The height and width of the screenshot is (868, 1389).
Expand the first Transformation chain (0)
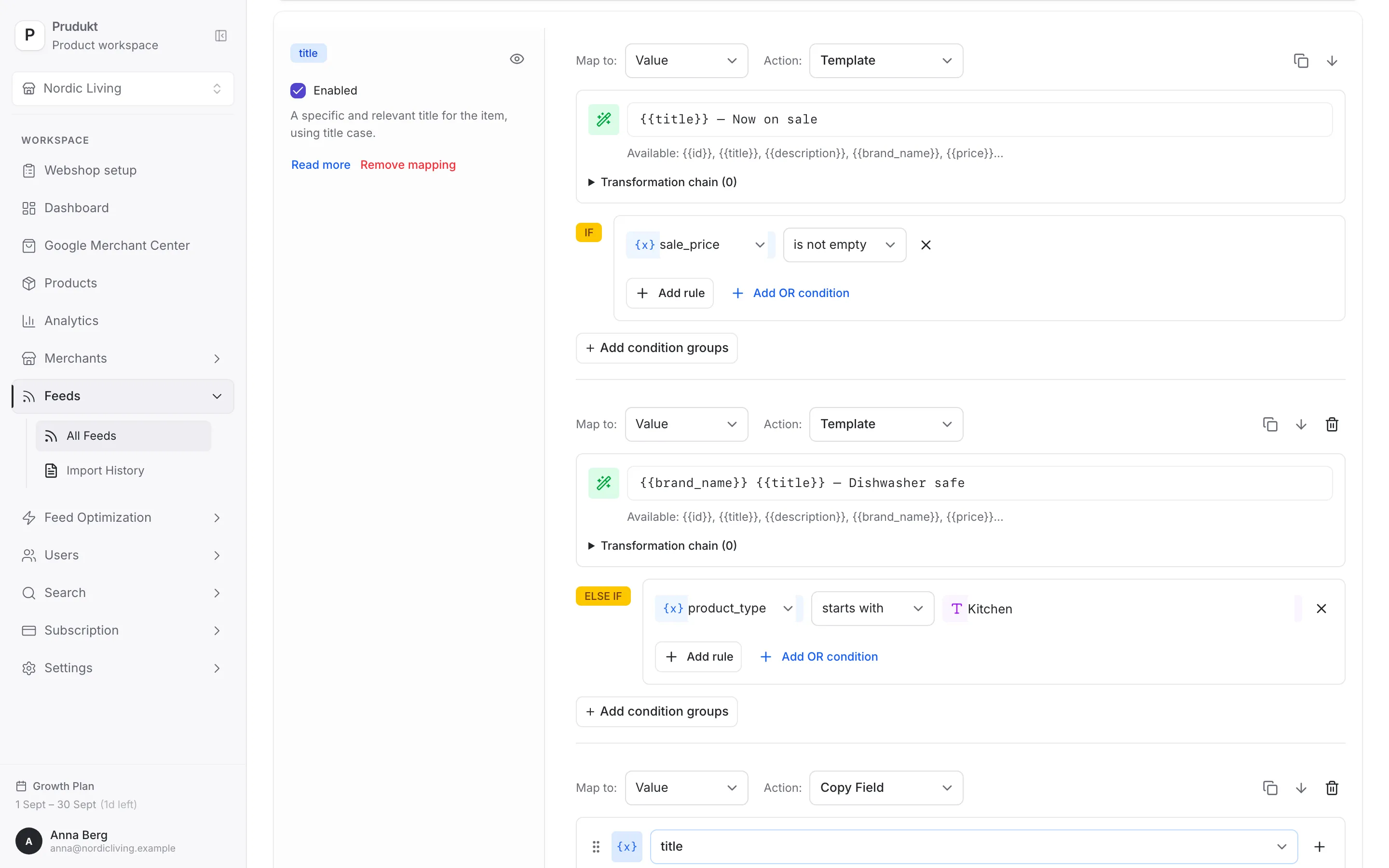tap(662, 182)
